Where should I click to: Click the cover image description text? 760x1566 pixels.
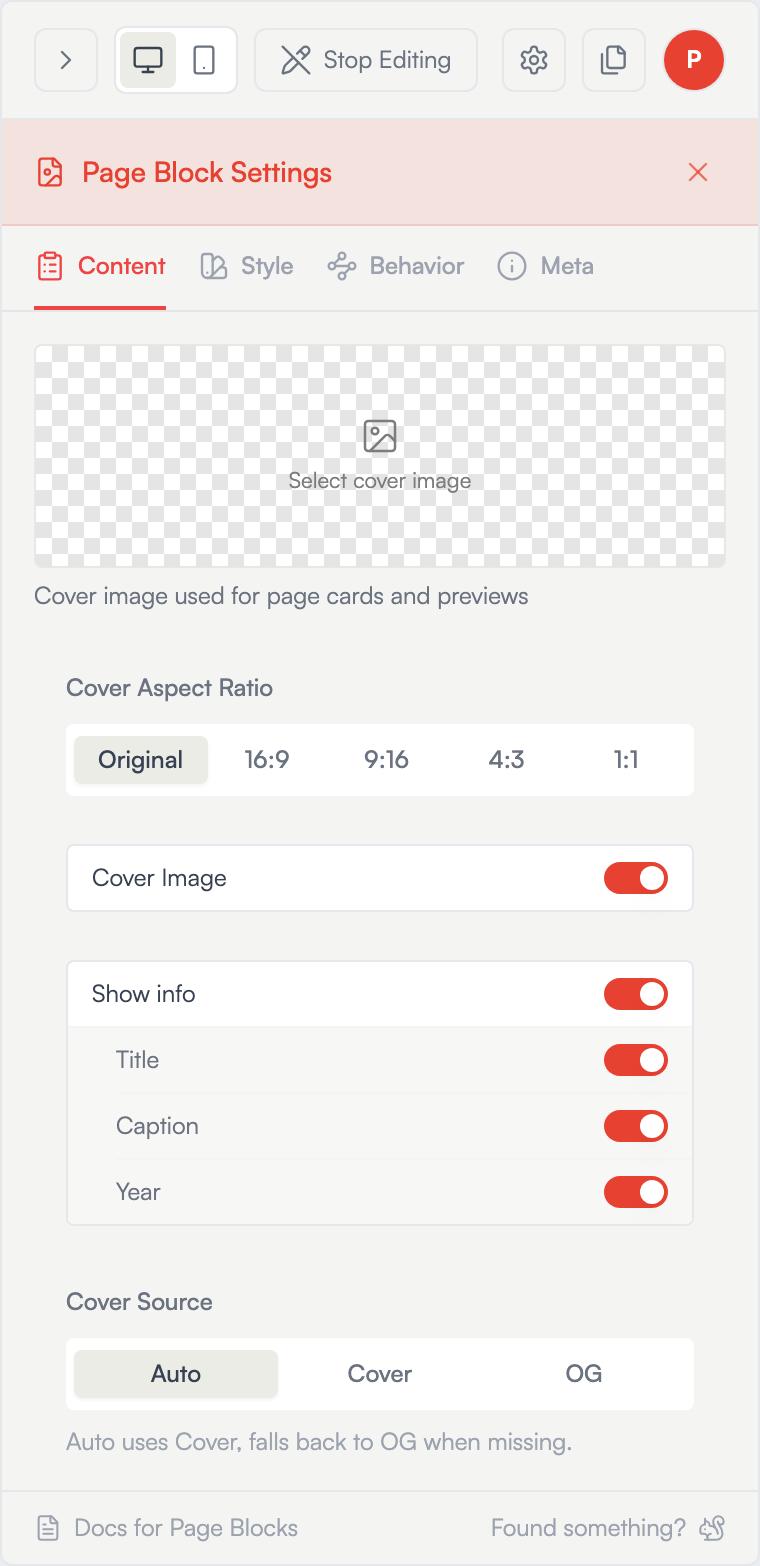(281, 596)
